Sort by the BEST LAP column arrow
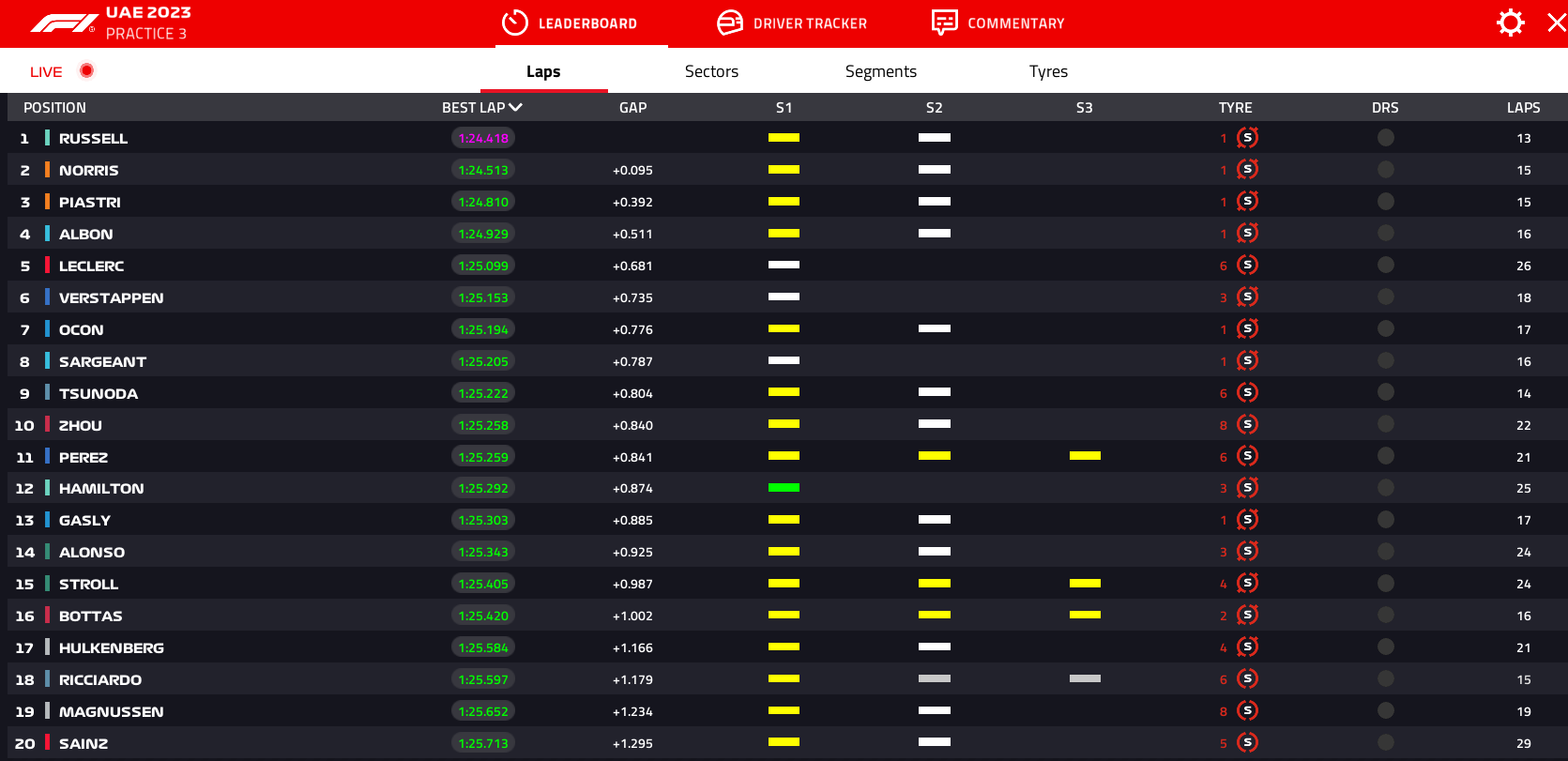The image size is (1568, 761). (x=515, y=108)
